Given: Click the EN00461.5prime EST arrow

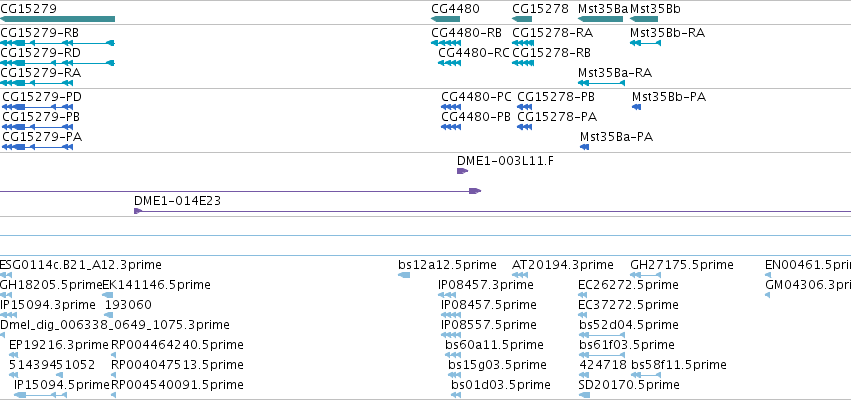Looking at the screenshot, I should (768, 275).
